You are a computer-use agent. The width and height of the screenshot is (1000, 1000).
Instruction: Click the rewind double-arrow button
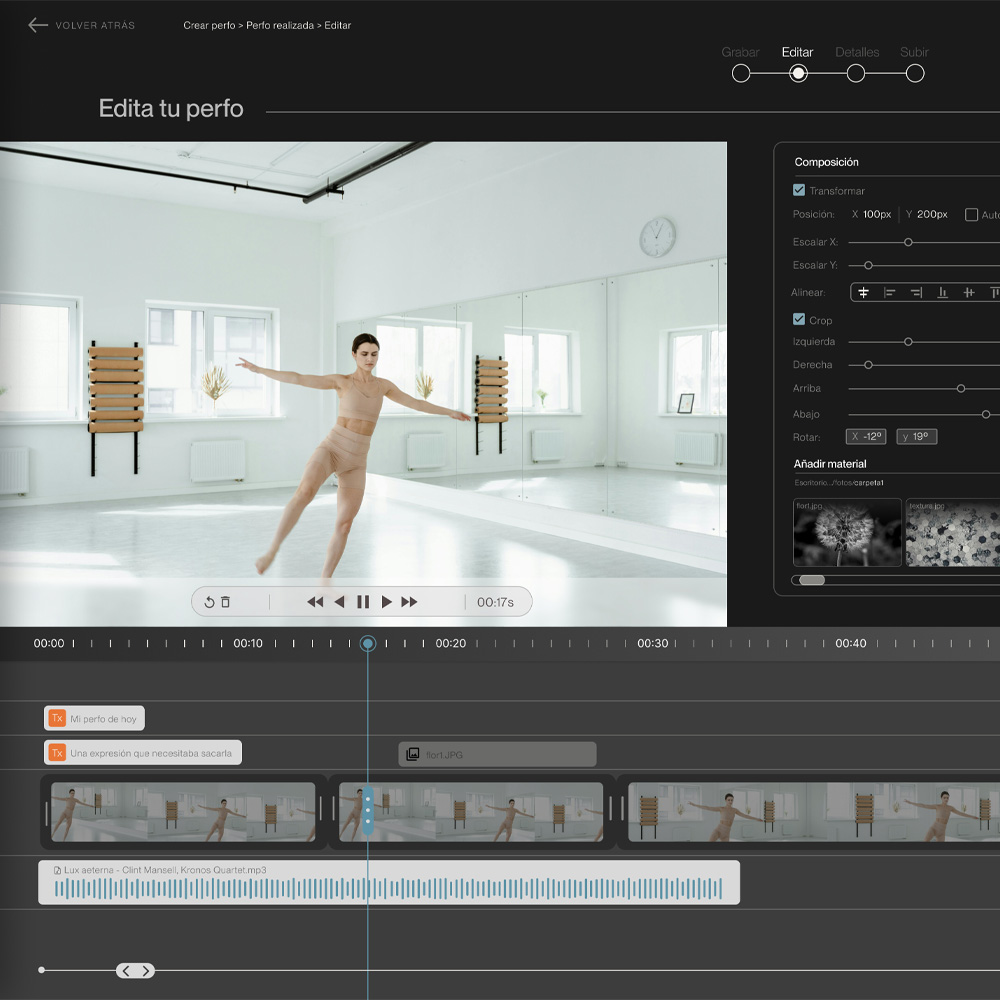315,602
